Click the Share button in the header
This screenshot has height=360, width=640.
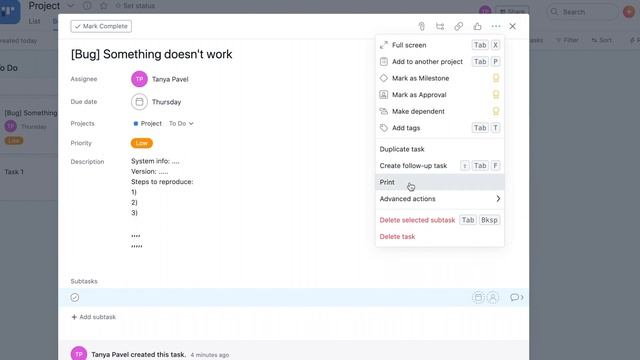pos(512,12)
